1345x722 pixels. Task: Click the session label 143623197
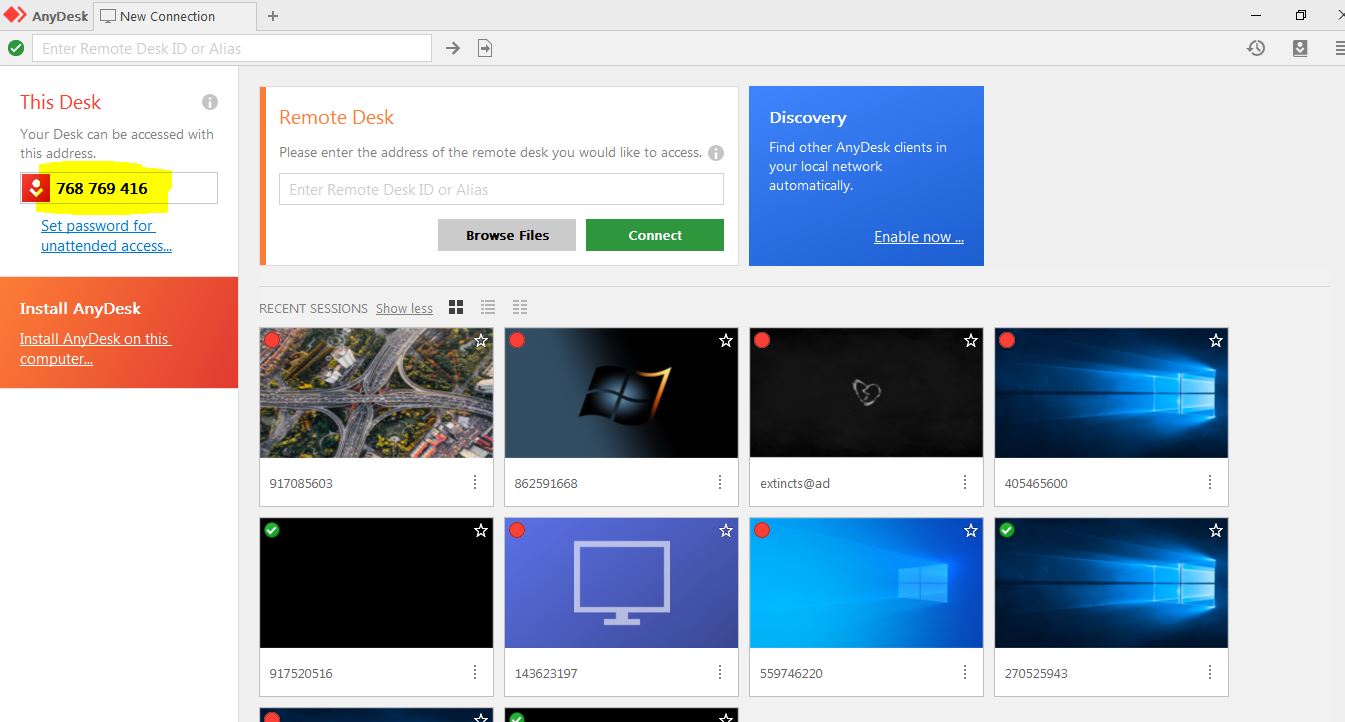(546, 673)
